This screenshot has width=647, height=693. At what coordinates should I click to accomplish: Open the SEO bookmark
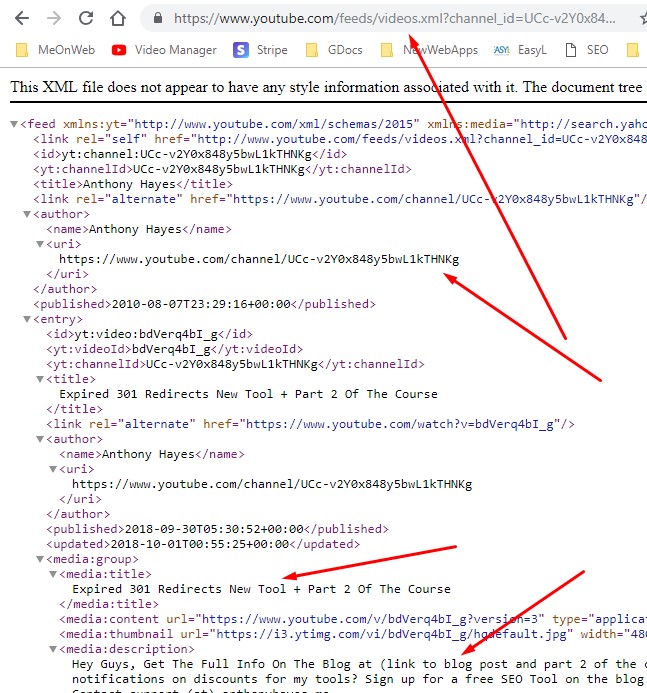587,50
